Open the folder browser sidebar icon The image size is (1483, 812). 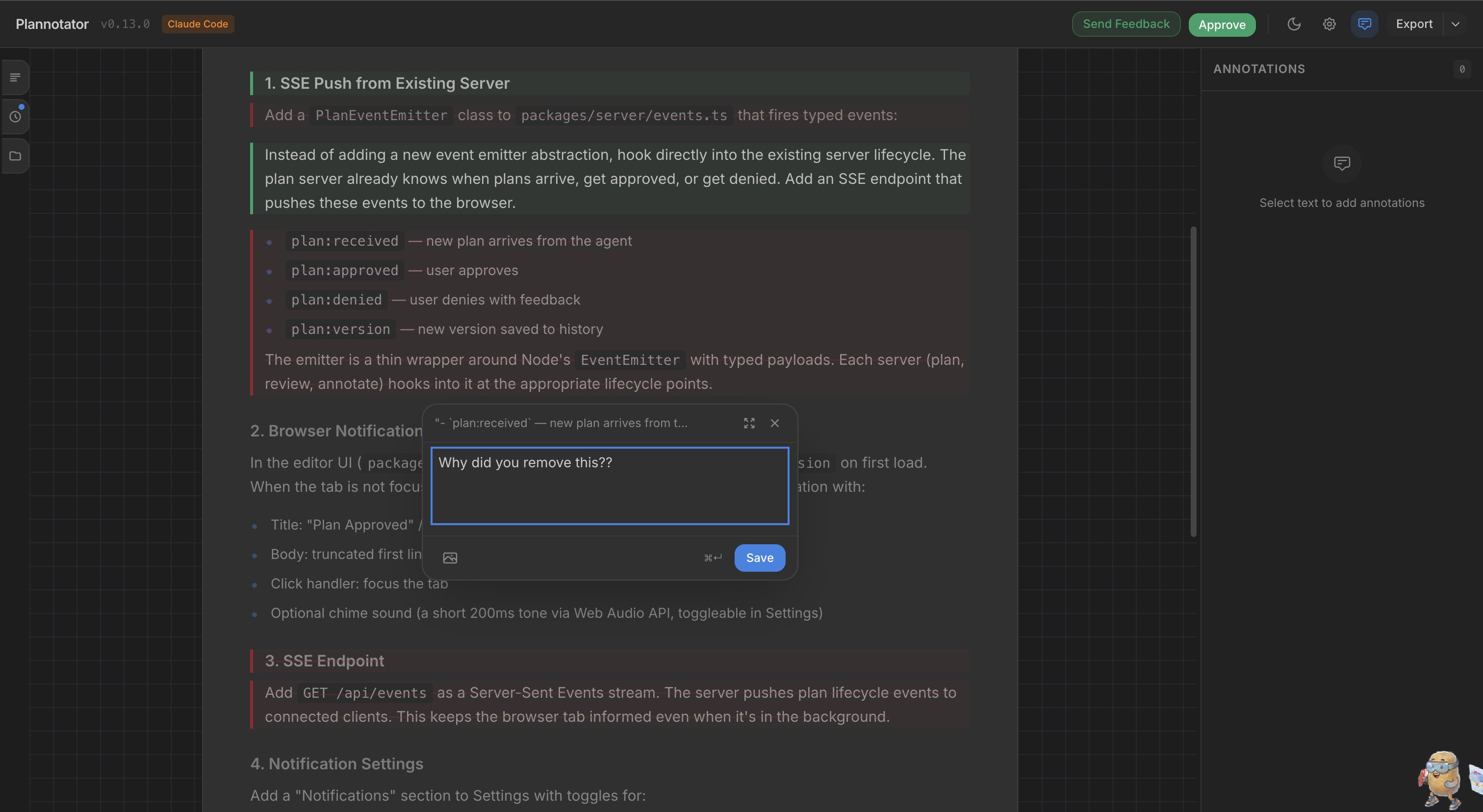click(x=16, y=156)
